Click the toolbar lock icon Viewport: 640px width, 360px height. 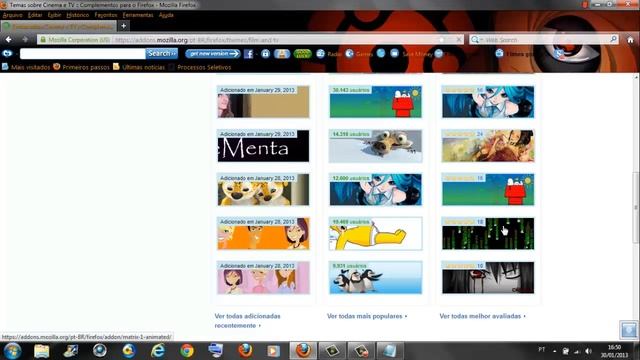pyautogui.click(x=265, y=54)
